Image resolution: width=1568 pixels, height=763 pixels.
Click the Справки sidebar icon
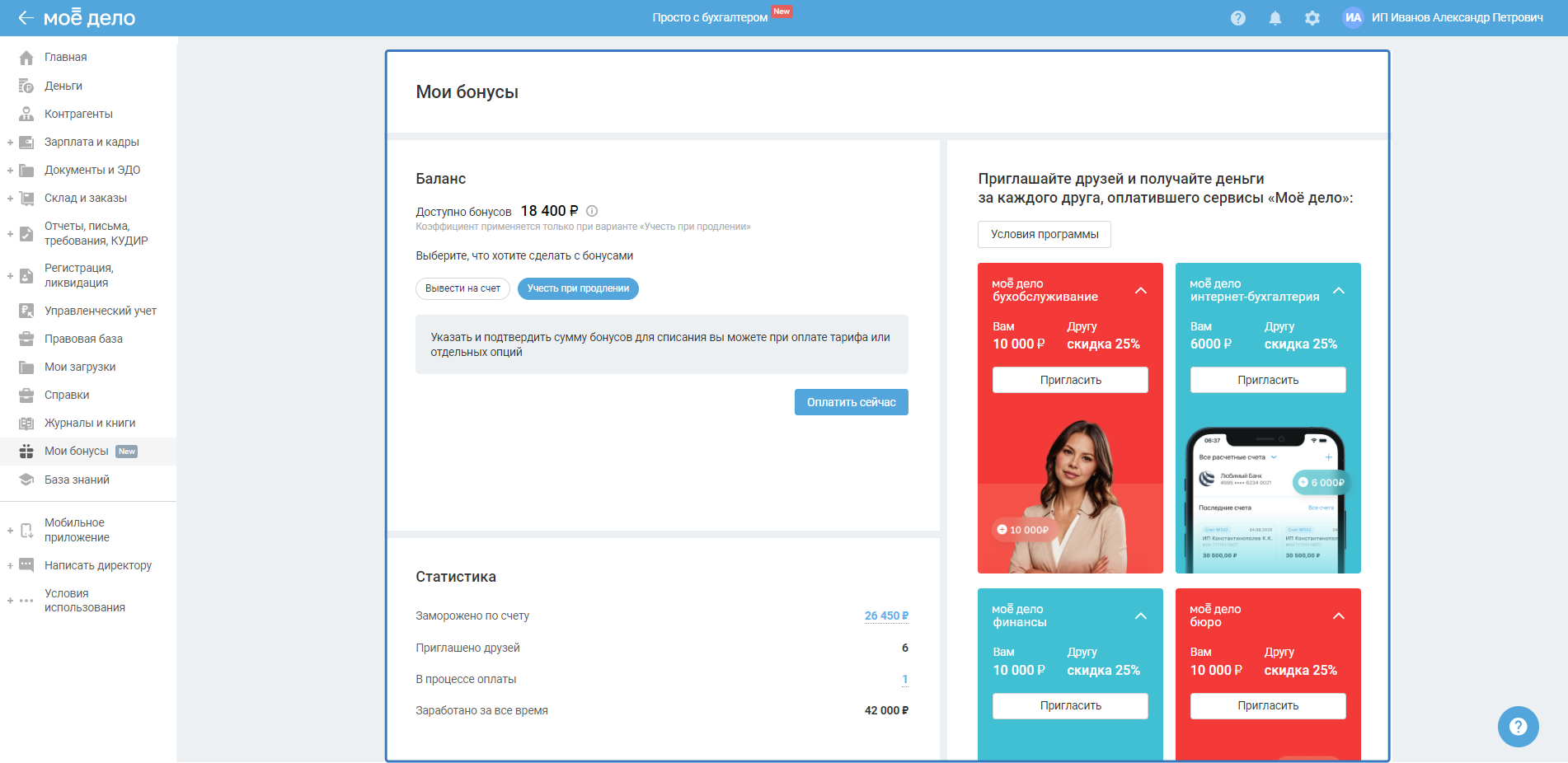(x=26, y=395)
